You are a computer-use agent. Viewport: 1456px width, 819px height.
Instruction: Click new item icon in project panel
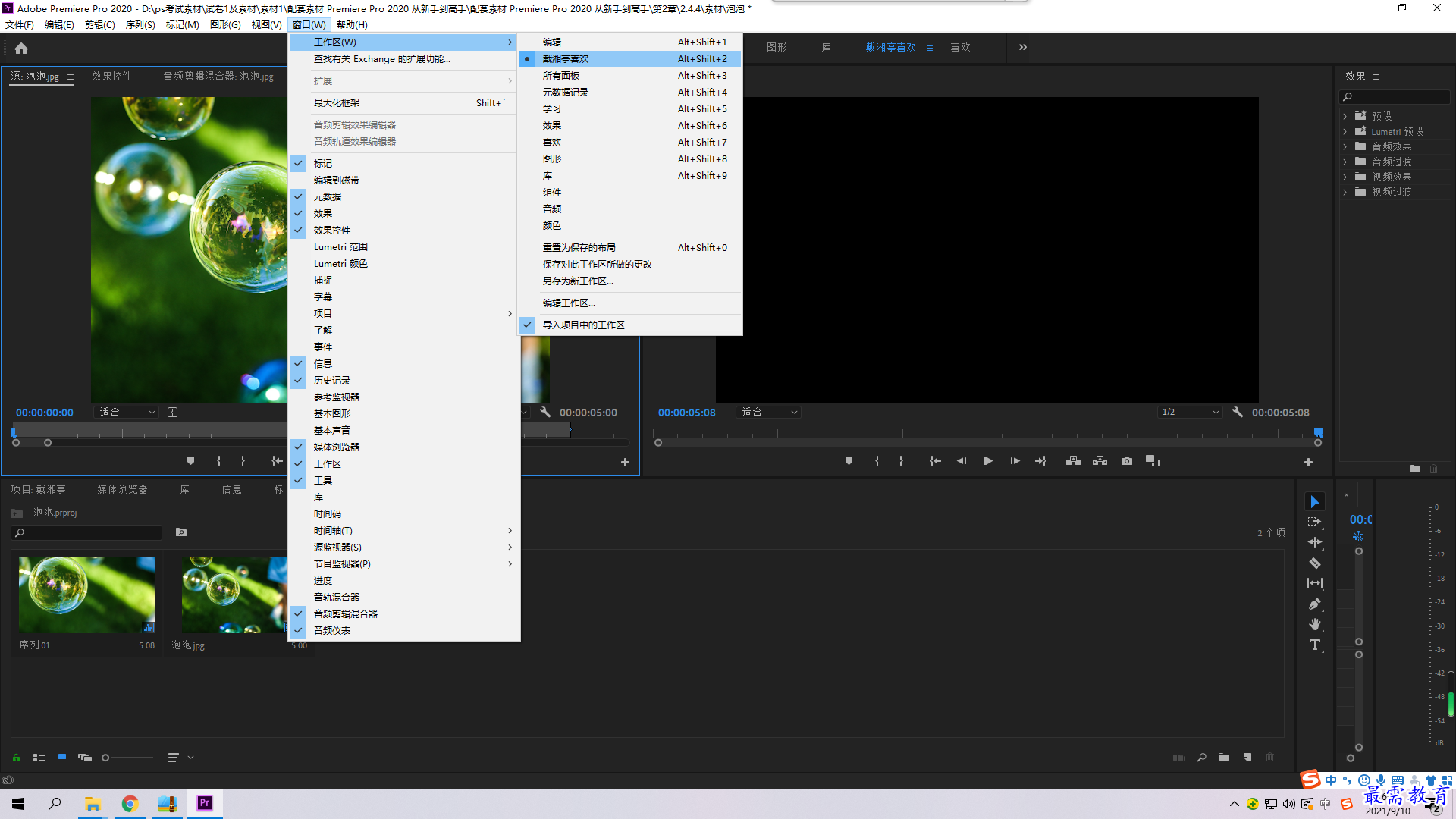tap(1247, 758)
